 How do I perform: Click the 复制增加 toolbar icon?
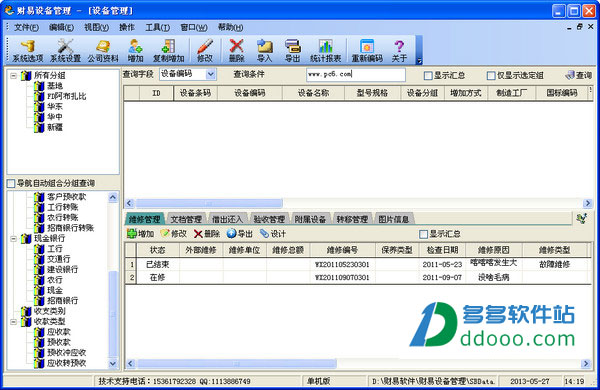(x=168, y=51)
